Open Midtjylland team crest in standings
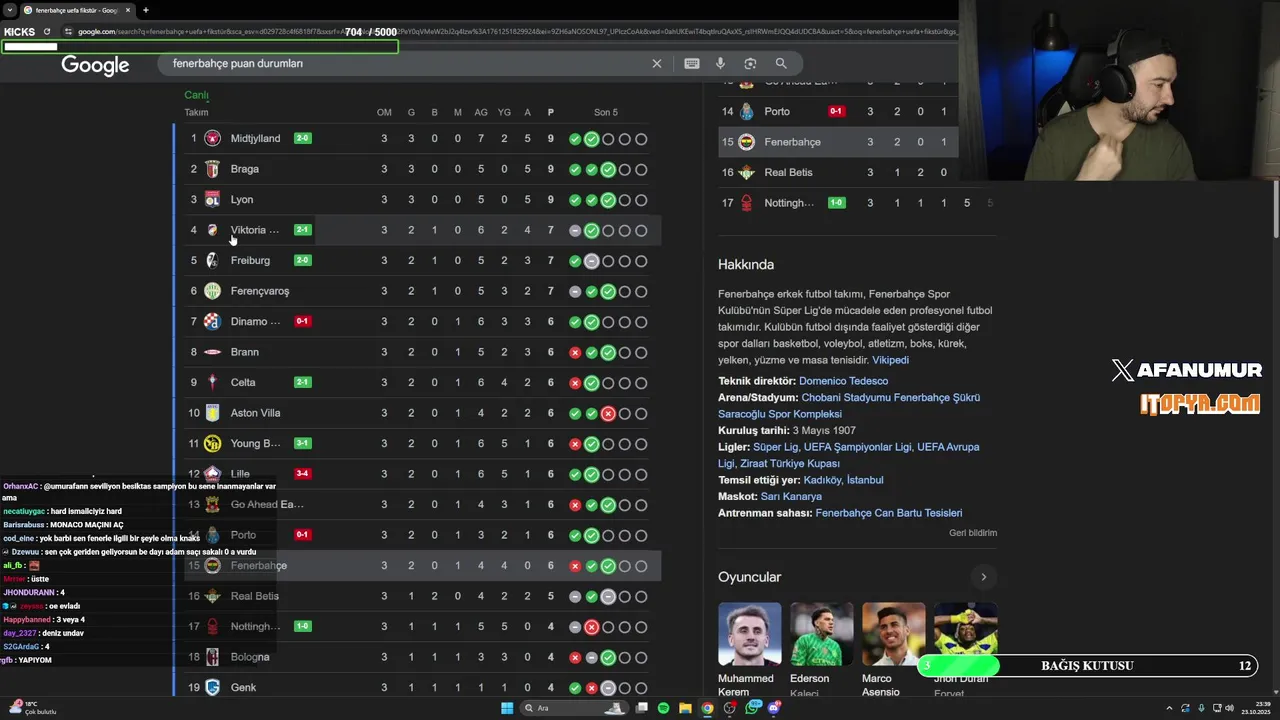The height and width of the screenshot is (720, 1280). 212,138
